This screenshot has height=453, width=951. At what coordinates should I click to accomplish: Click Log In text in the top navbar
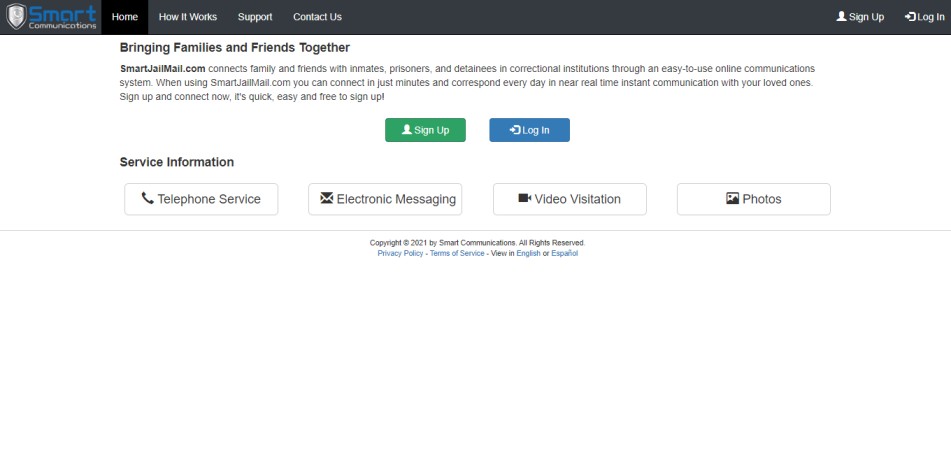click(x=930, y=17)
